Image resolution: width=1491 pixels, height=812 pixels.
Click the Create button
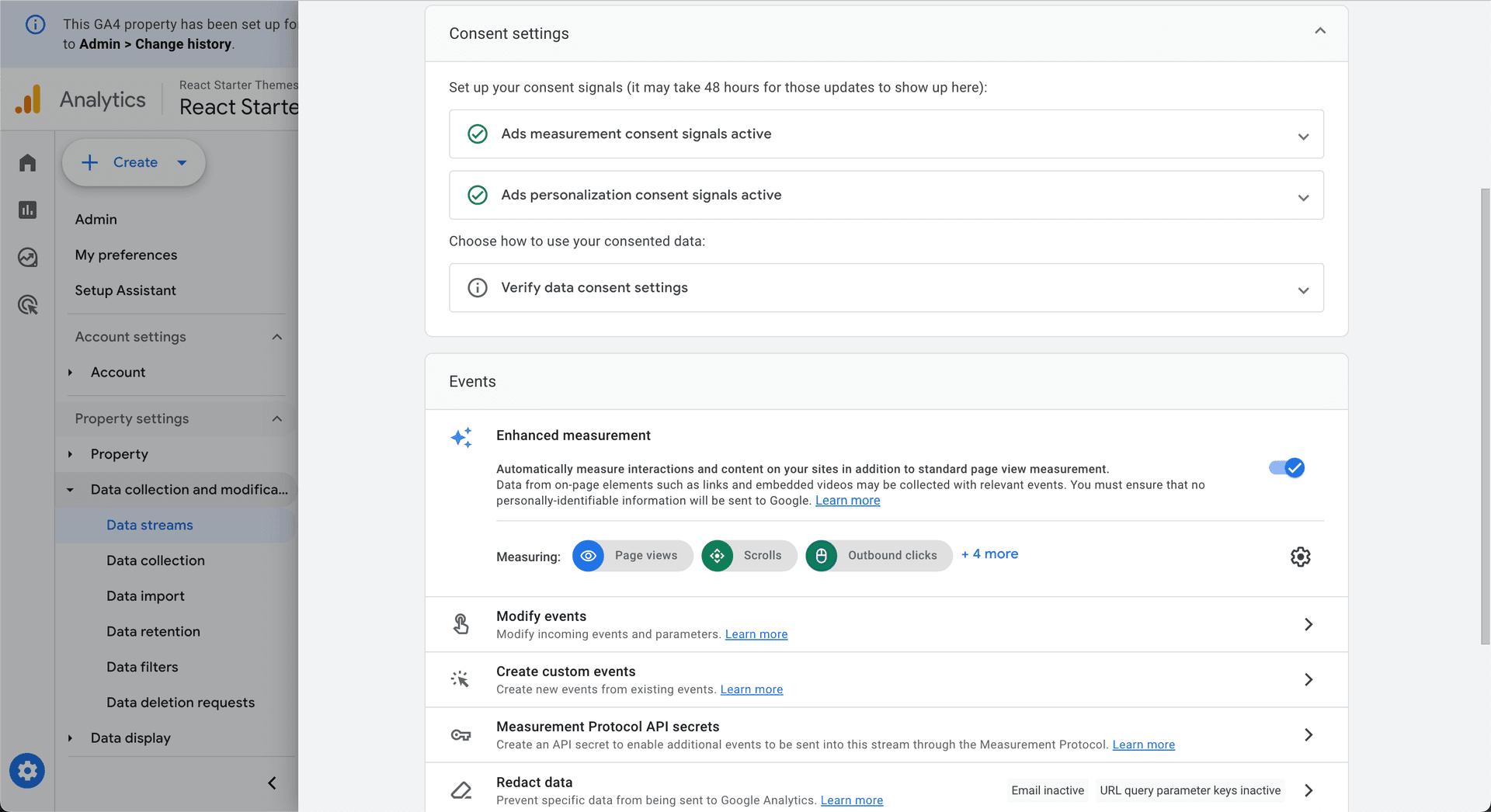pos(134,162)
